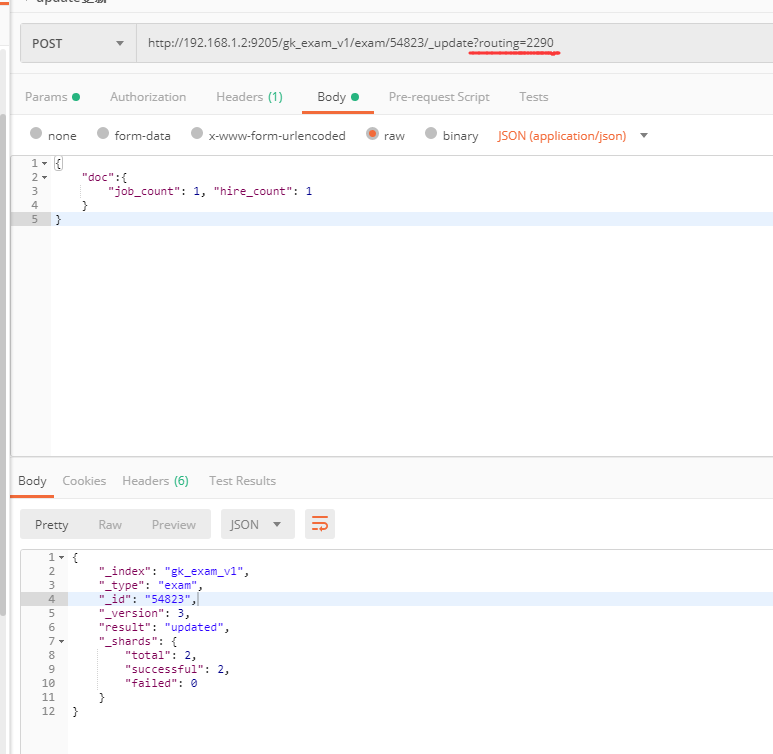Switch to the Params tab
773x754 pixels.
coord(52,97)
